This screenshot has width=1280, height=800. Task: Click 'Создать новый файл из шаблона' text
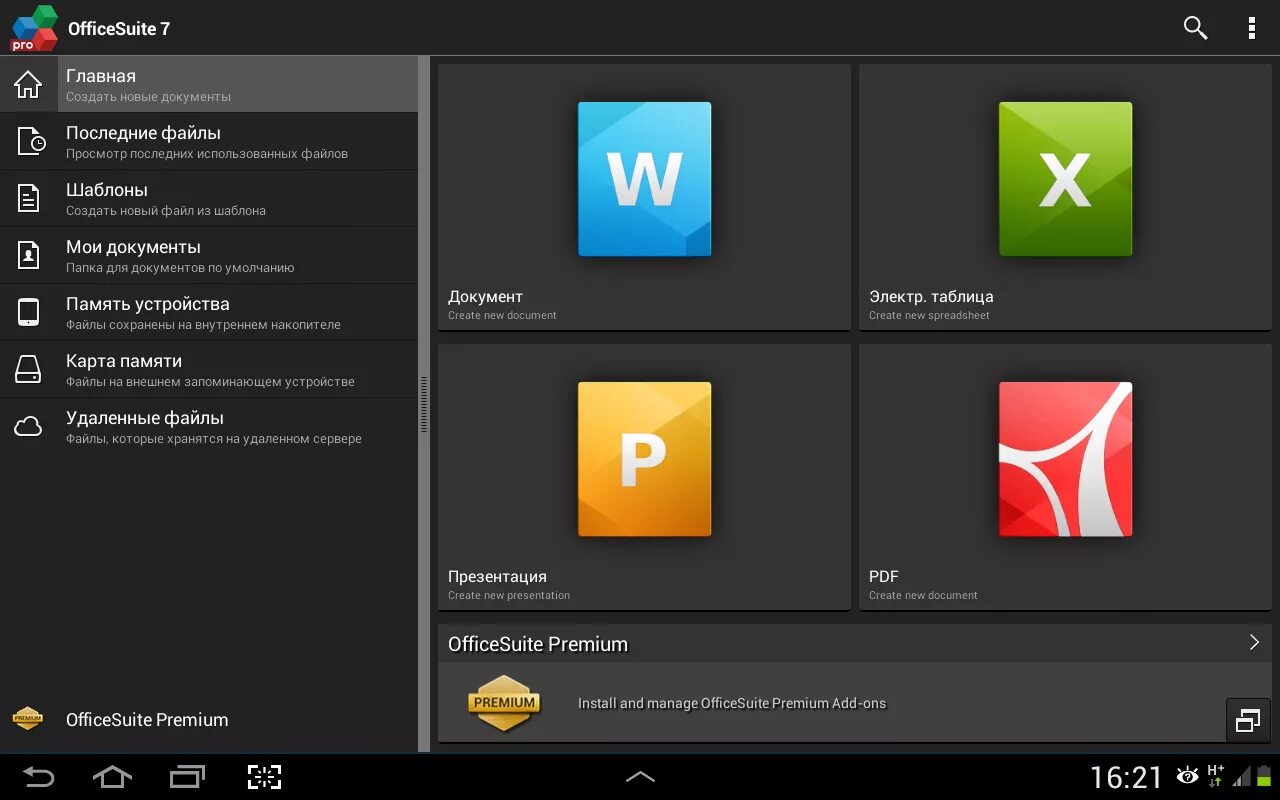coord(166,211)
